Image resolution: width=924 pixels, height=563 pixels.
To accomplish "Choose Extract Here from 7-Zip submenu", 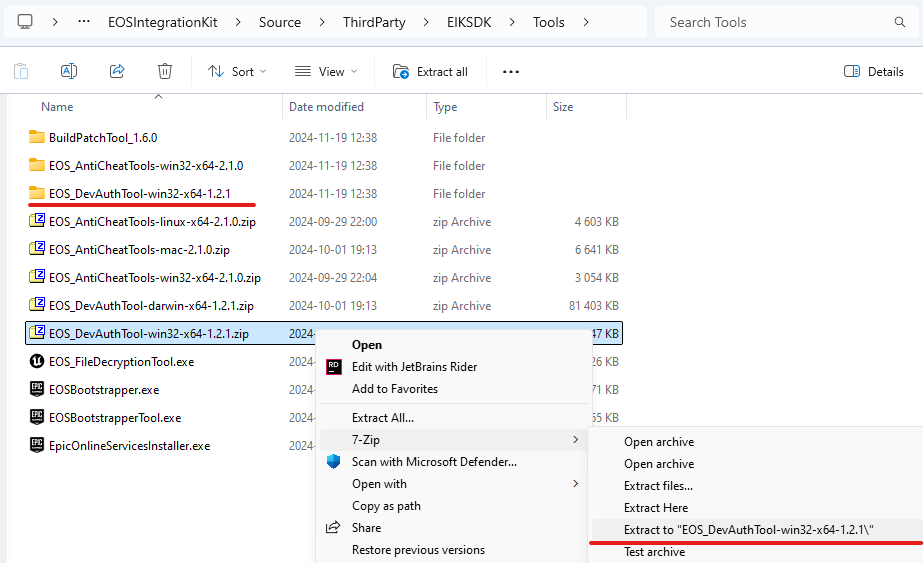I will click(656, 508).
